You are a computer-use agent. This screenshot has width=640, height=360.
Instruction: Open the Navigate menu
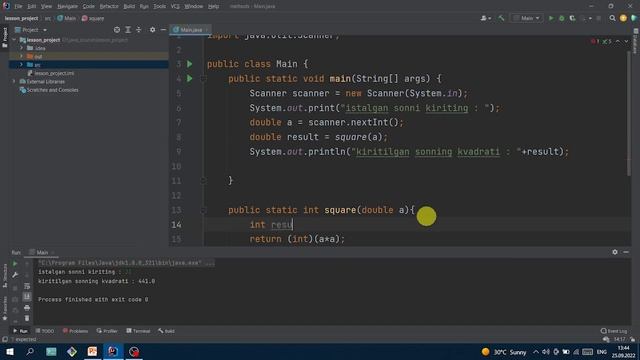coord(67,6)
